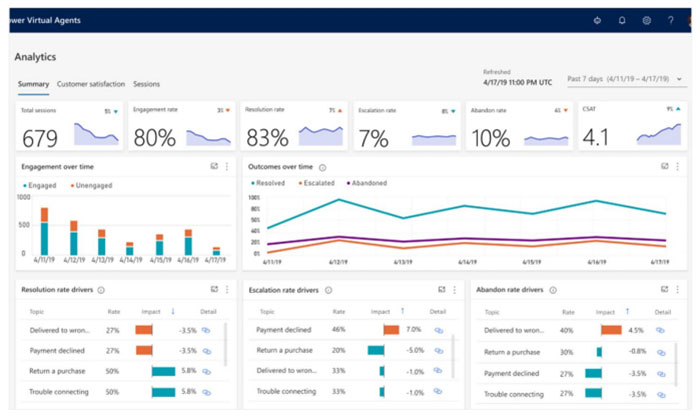The image size is (700, 420).
Task: Toggle the Engaged legend item
Action: (40, 185)
